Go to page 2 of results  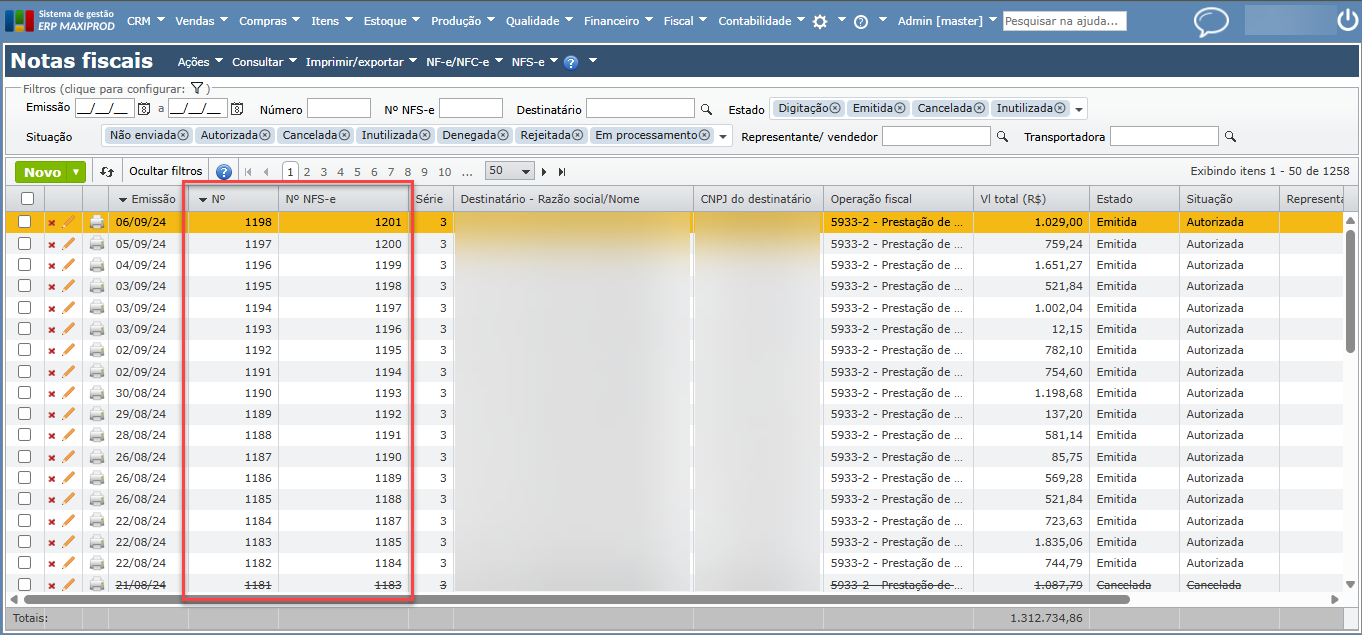coord(307,172)
